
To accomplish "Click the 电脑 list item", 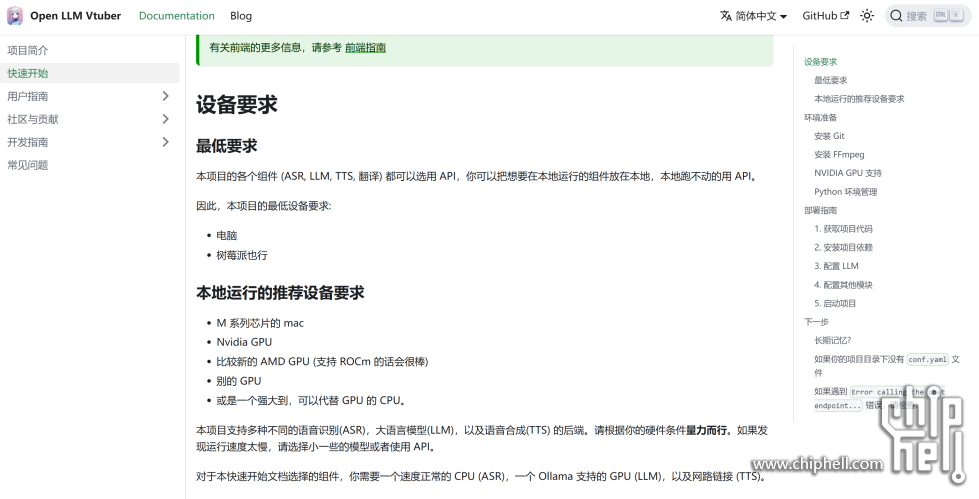I will point(227,235).
